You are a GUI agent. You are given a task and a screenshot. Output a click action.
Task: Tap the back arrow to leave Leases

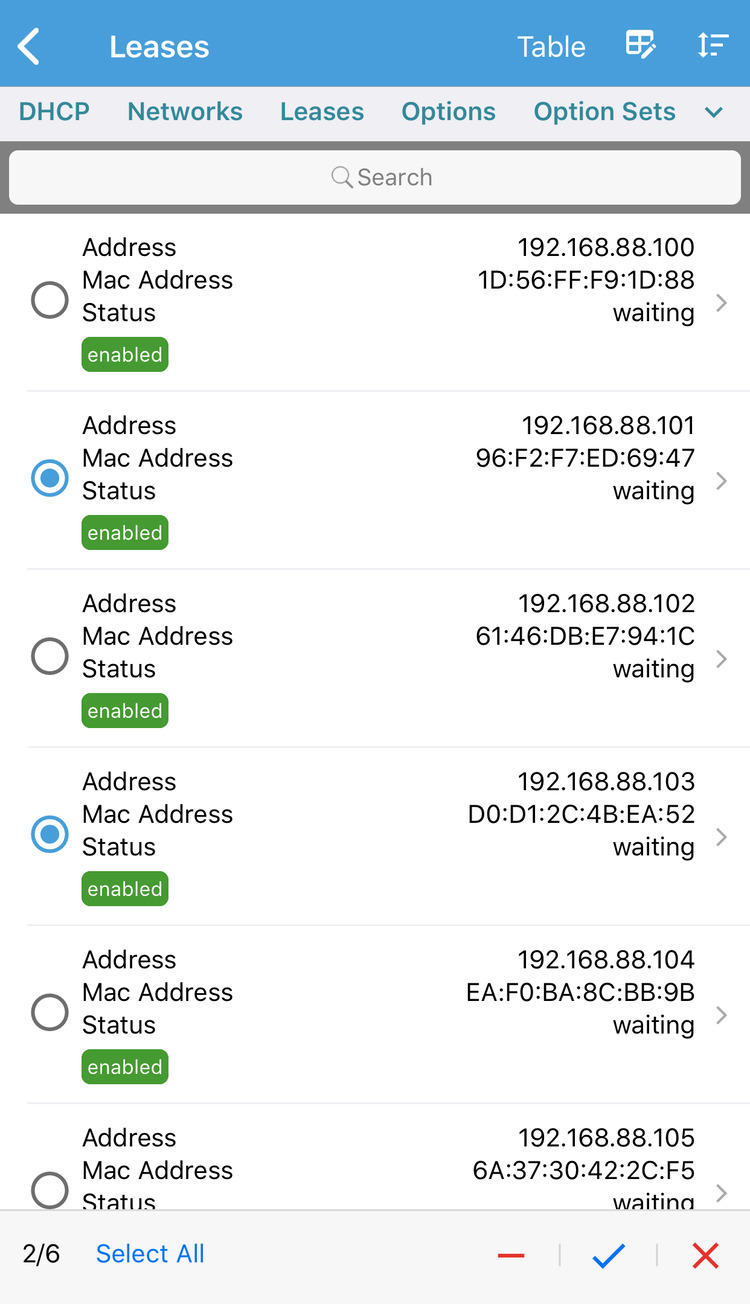(x=28, y=45)
